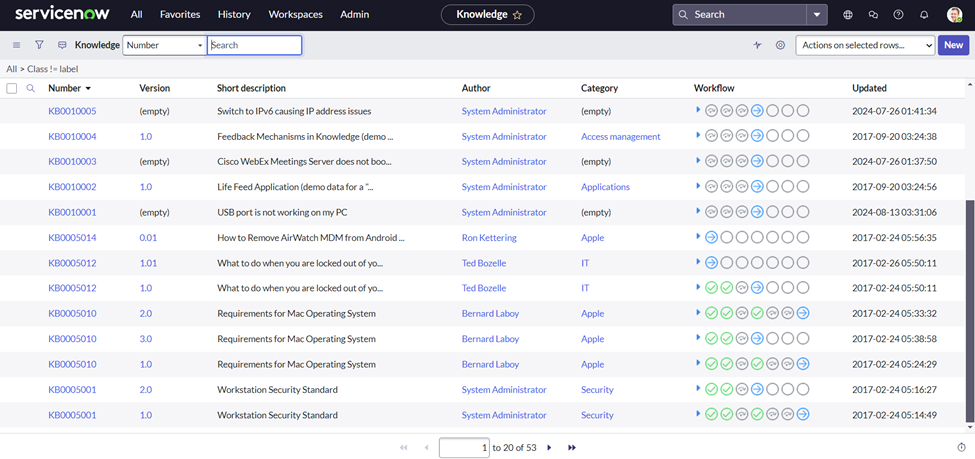Open the activity stream icon beside Knowledge
Screen dimensions: 975x459
[x=62, y=45]
